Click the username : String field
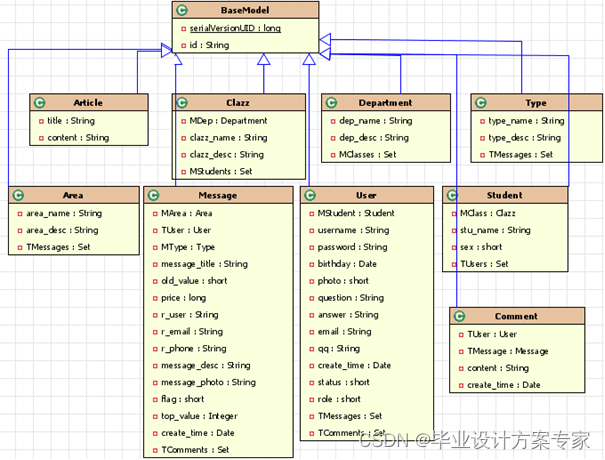Viewport: 605px width, 460px height. [x=353, y=230]
